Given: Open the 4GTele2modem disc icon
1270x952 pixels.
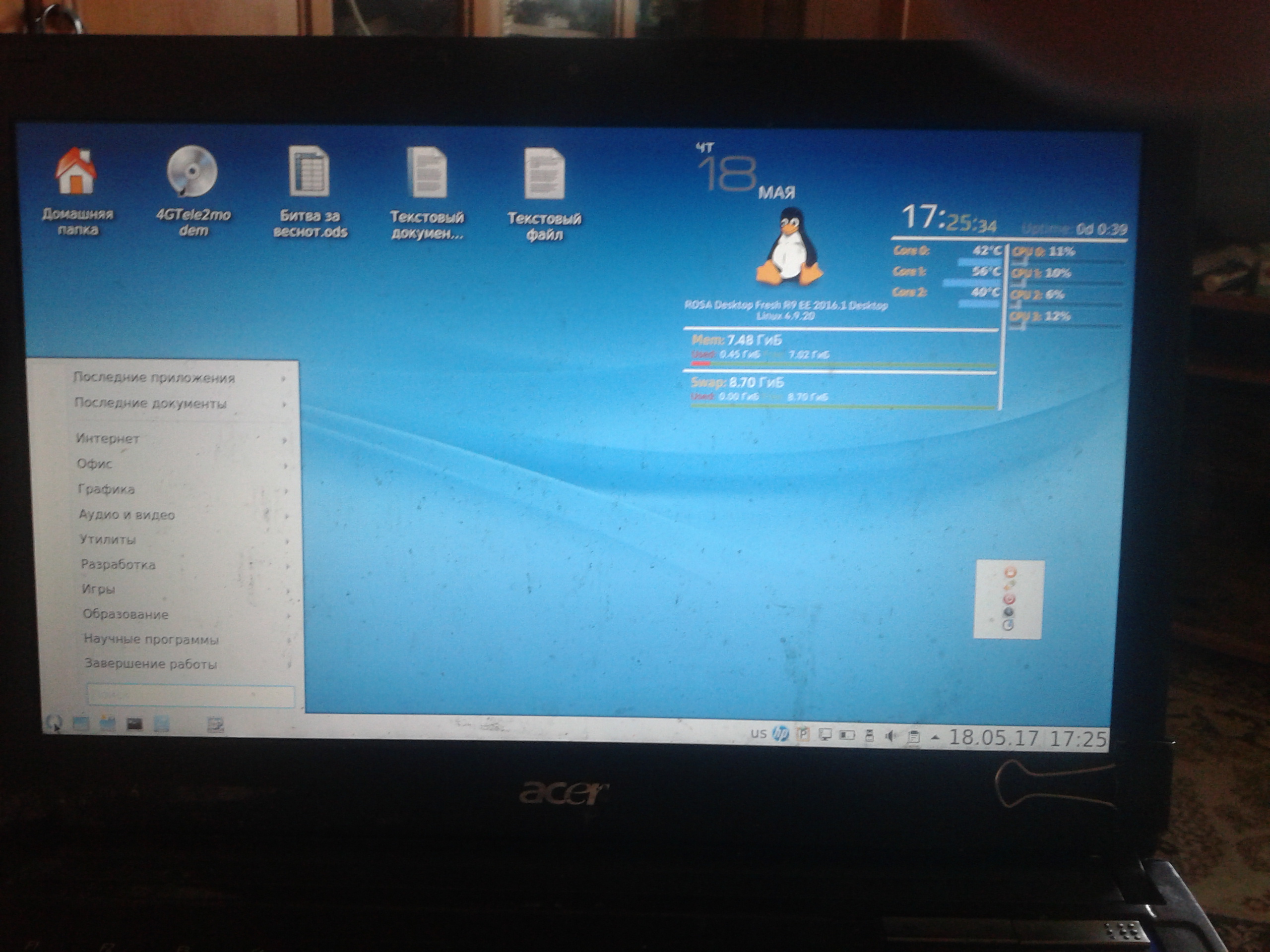Looking at the screenshot, I should click(x=192, y=172).
